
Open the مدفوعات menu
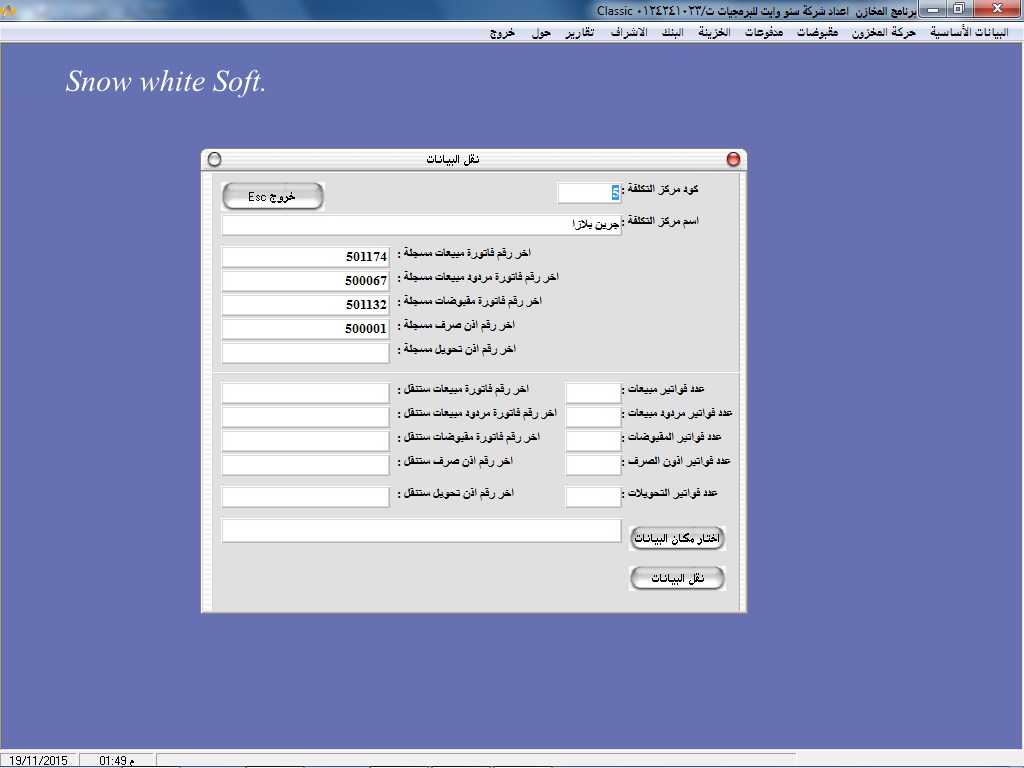764,32
